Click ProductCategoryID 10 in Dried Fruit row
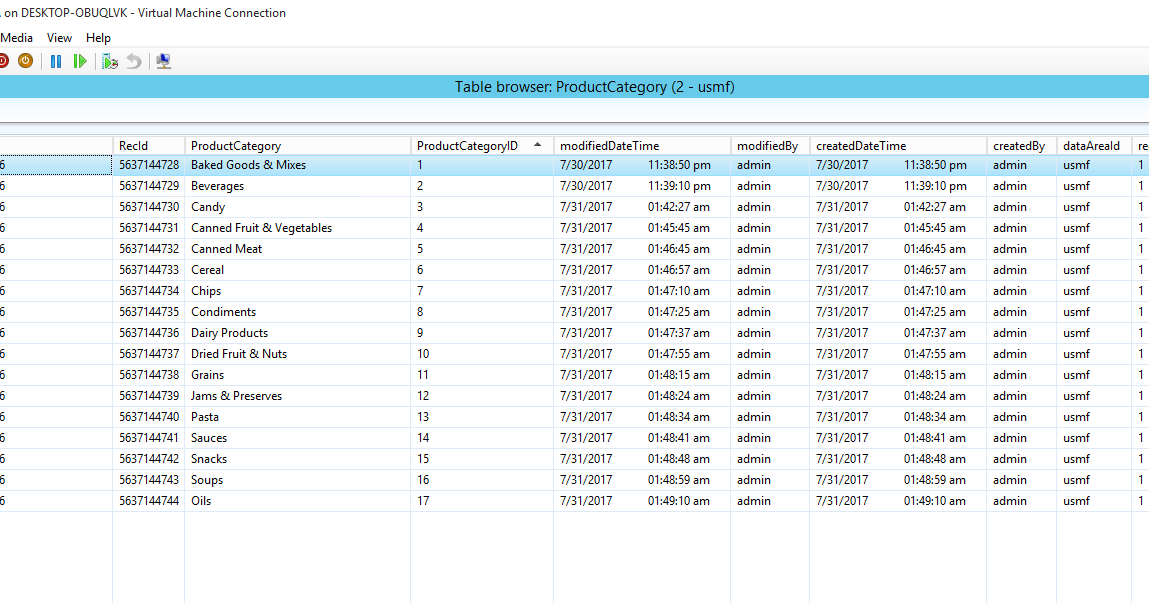The height and width of the screenshot is (603, 1149). 423,354
